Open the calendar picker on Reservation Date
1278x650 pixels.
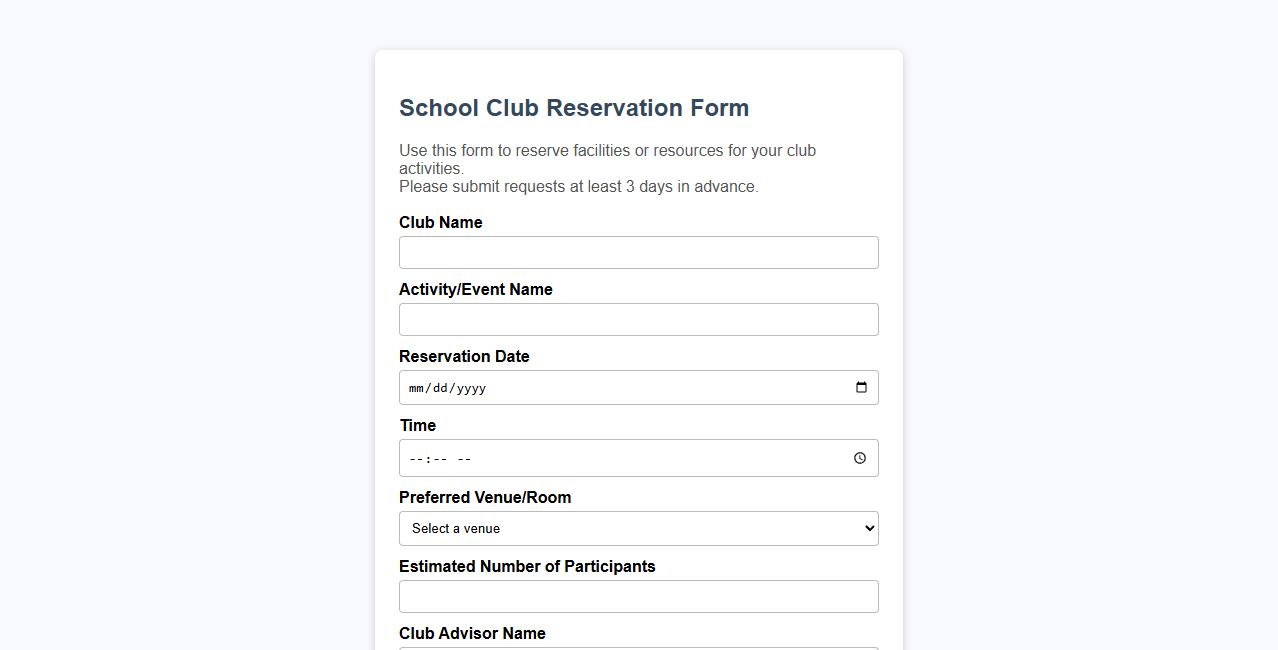click(860, 387)
